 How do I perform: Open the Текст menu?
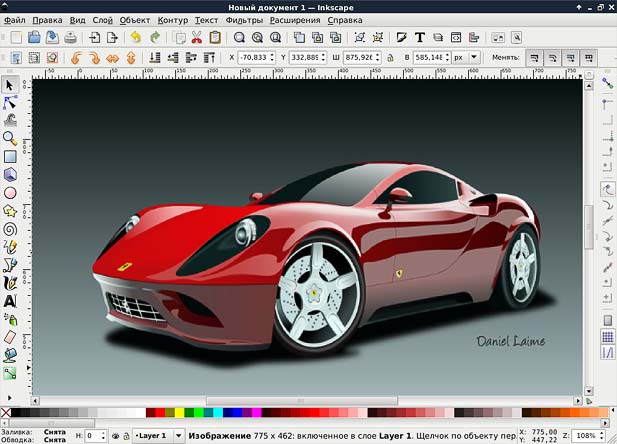click(207, 20)
